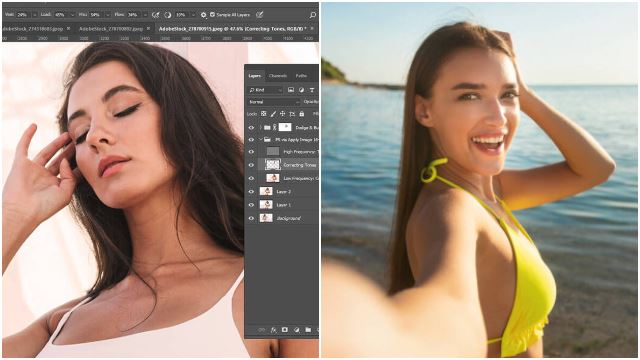Toggle airbrush-style build-up icon in options bar
640x360 pixels.
[156, 15]
